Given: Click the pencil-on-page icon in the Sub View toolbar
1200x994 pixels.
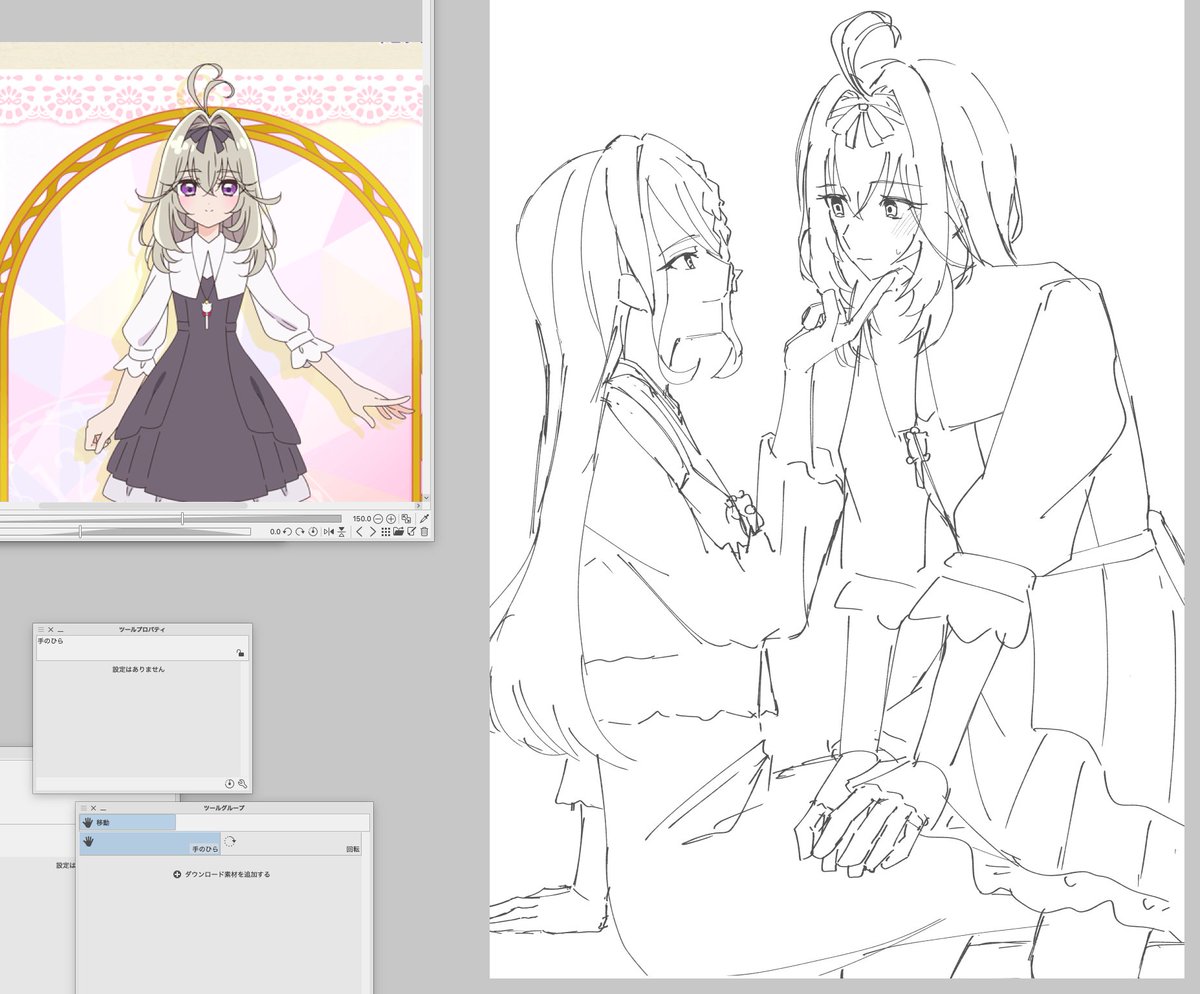Looking at the screenshot, I should coord(411,532).
